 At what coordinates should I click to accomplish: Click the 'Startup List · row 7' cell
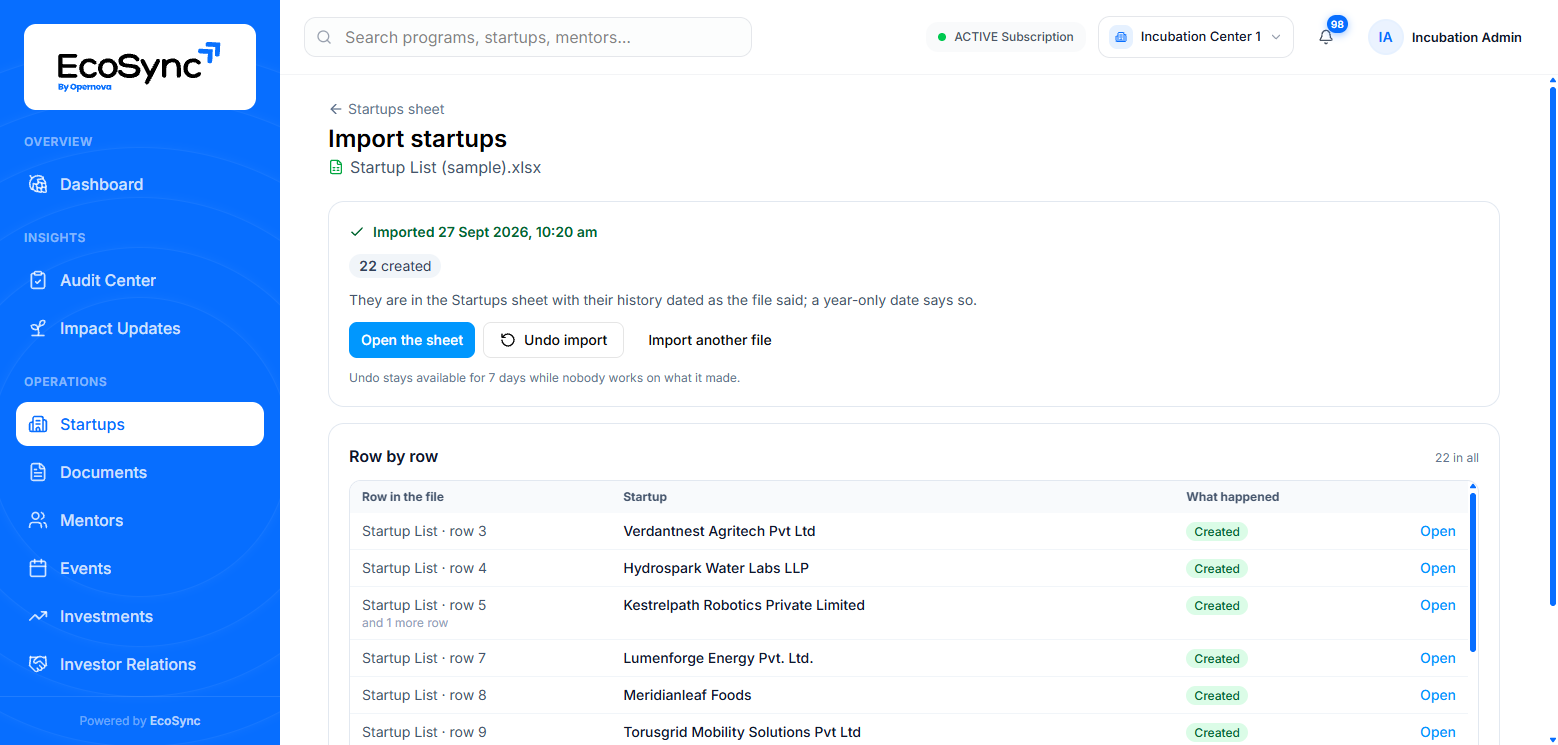[424, 658]
